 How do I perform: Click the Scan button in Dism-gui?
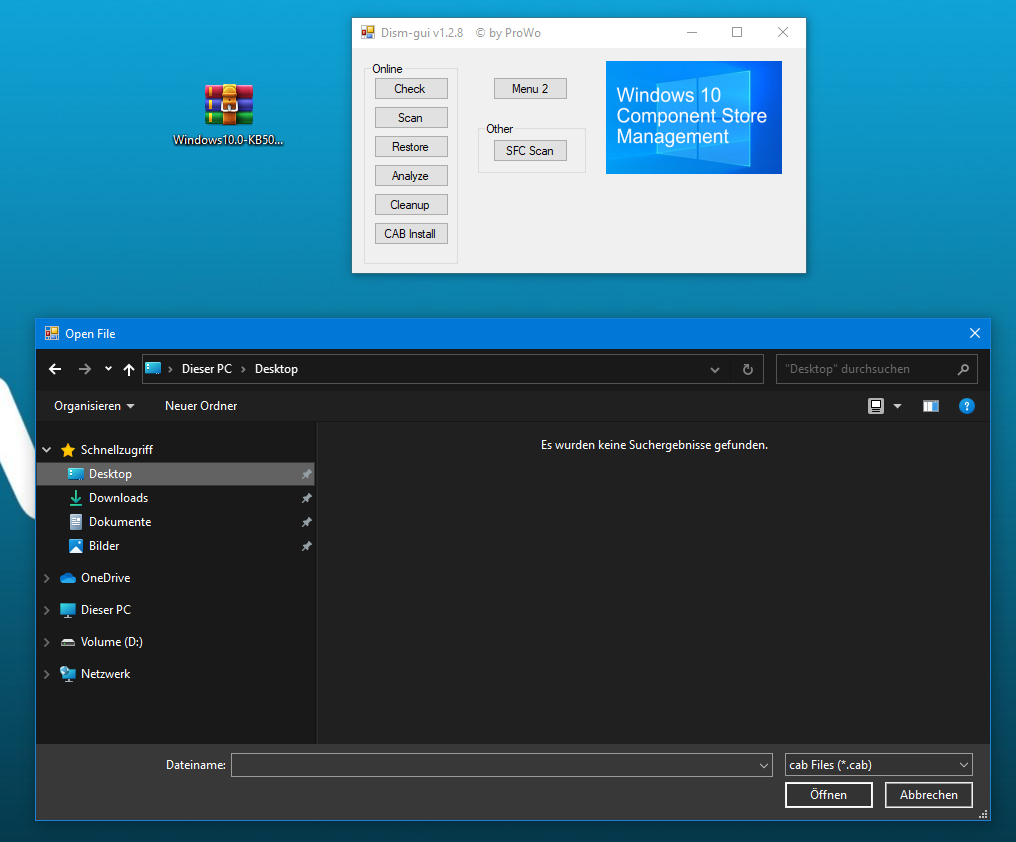coord(411,118)
